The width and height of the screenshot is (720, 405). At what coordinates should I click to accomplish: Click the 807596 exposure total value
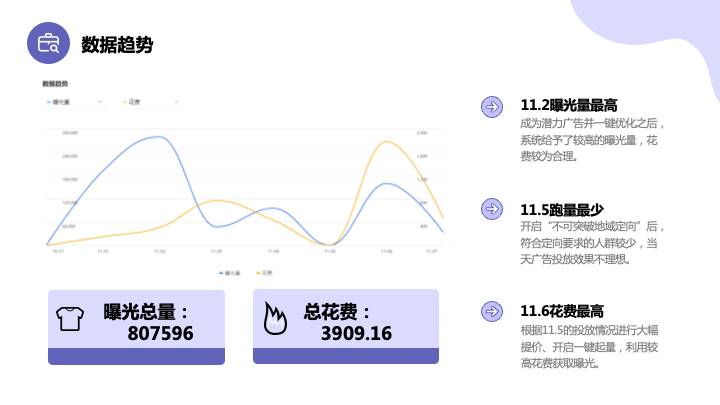(160, 333)
